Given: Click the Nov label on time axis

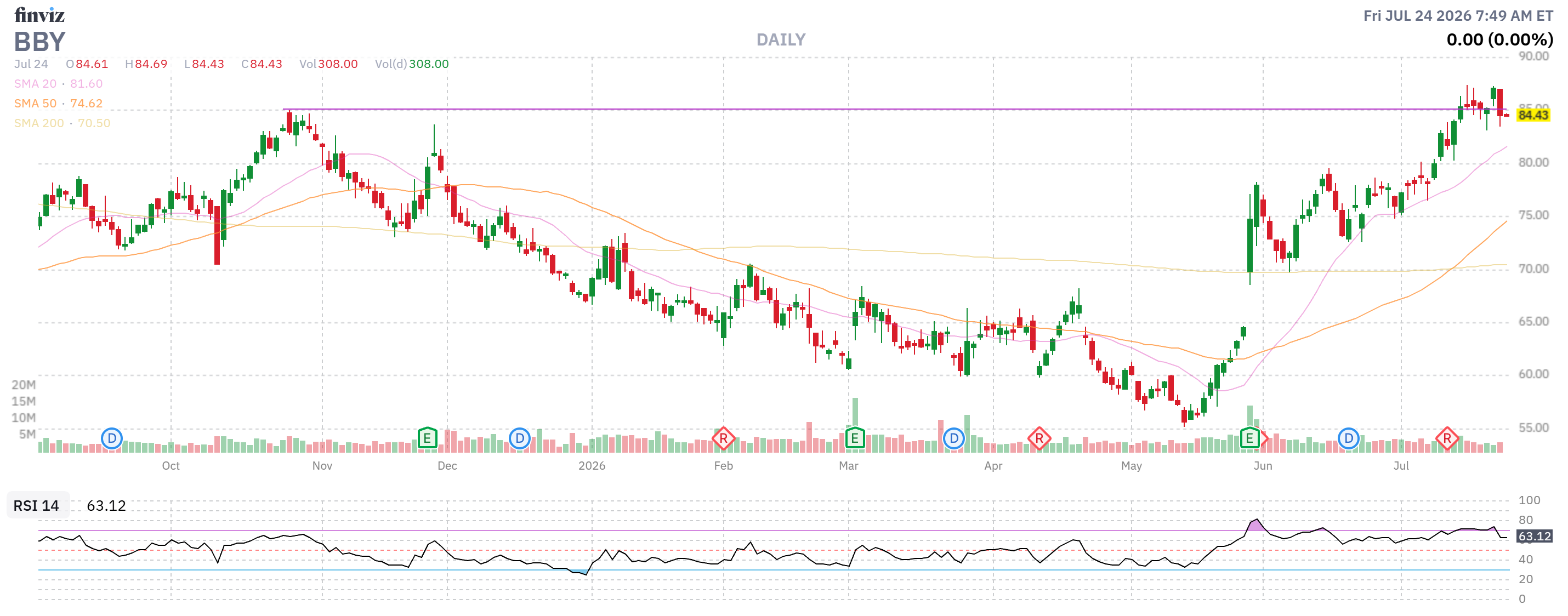Looking at the screenshot, I should click(x=322, y=466).
